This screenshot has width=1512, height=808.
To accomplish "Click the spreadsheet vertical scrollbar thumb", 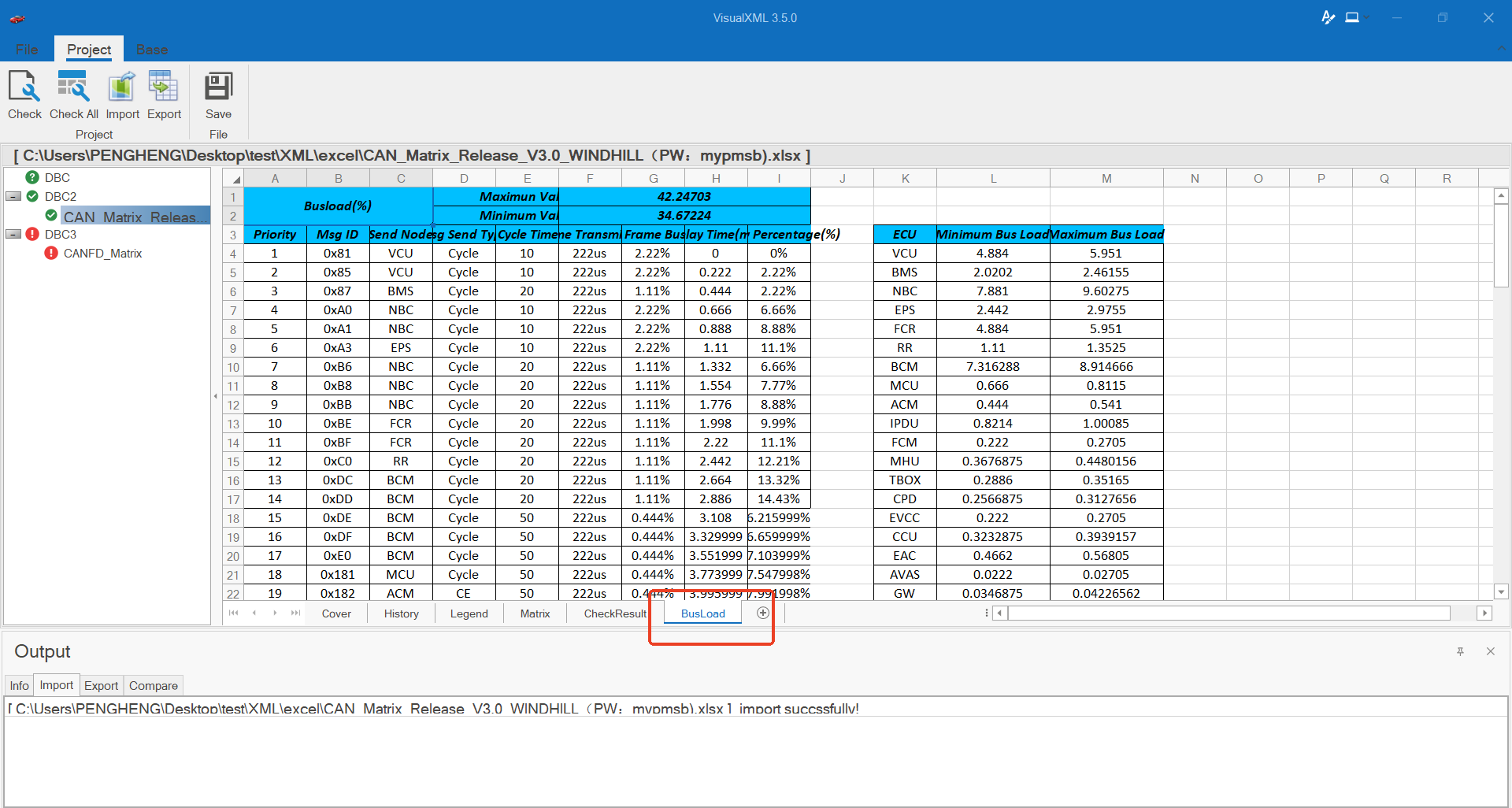I will [1501, 244].
